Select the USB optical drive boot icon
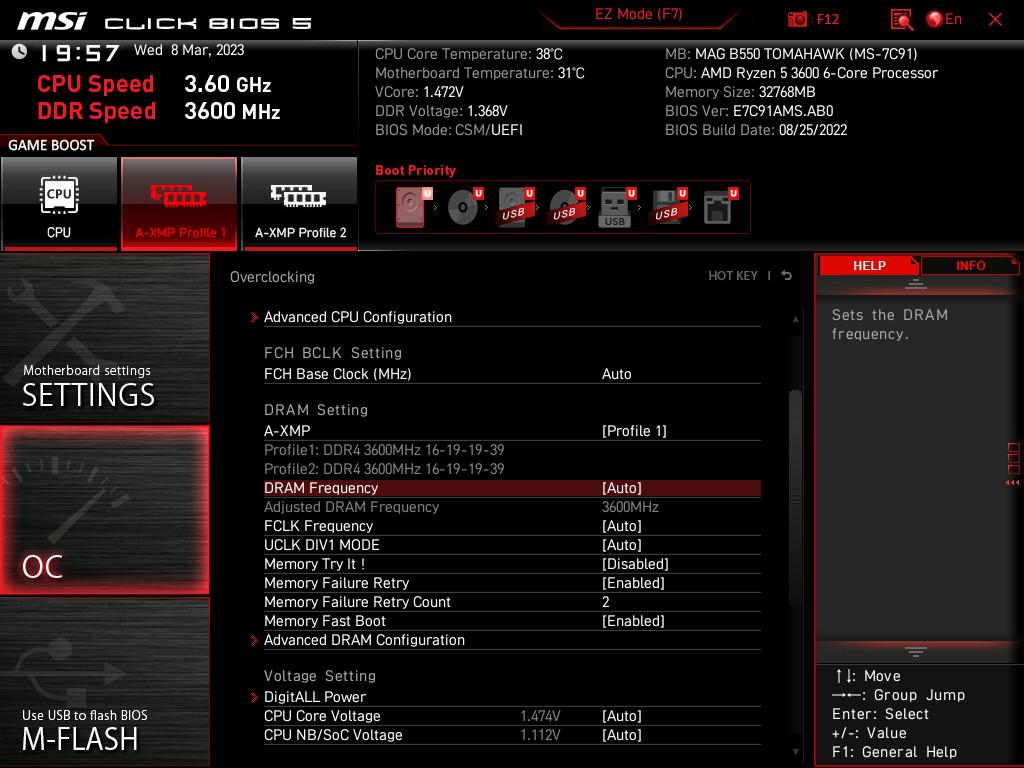The image size is (1024, 768). 566,207
